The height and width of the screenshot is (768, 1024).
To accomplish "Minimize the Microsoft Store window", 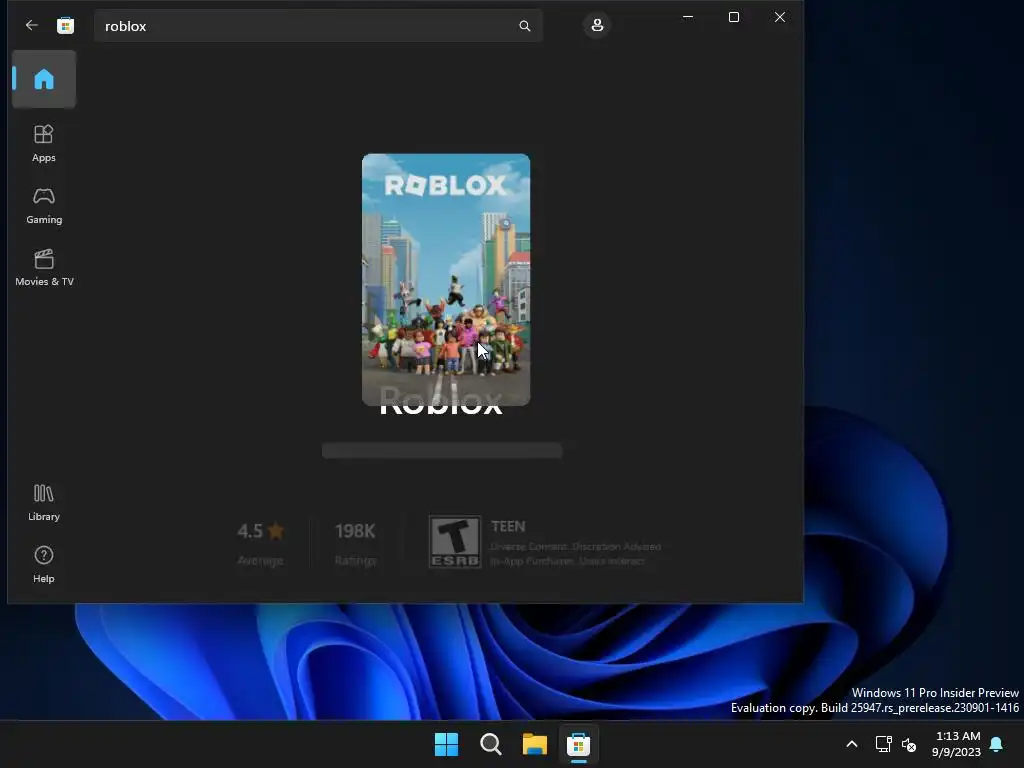I will (x=688, y=17).
